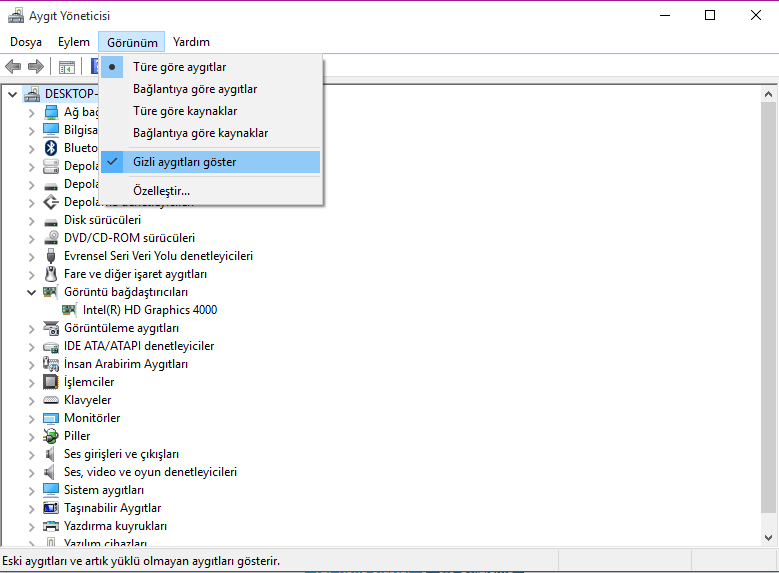Open the Yardım menu

(191, 42)
